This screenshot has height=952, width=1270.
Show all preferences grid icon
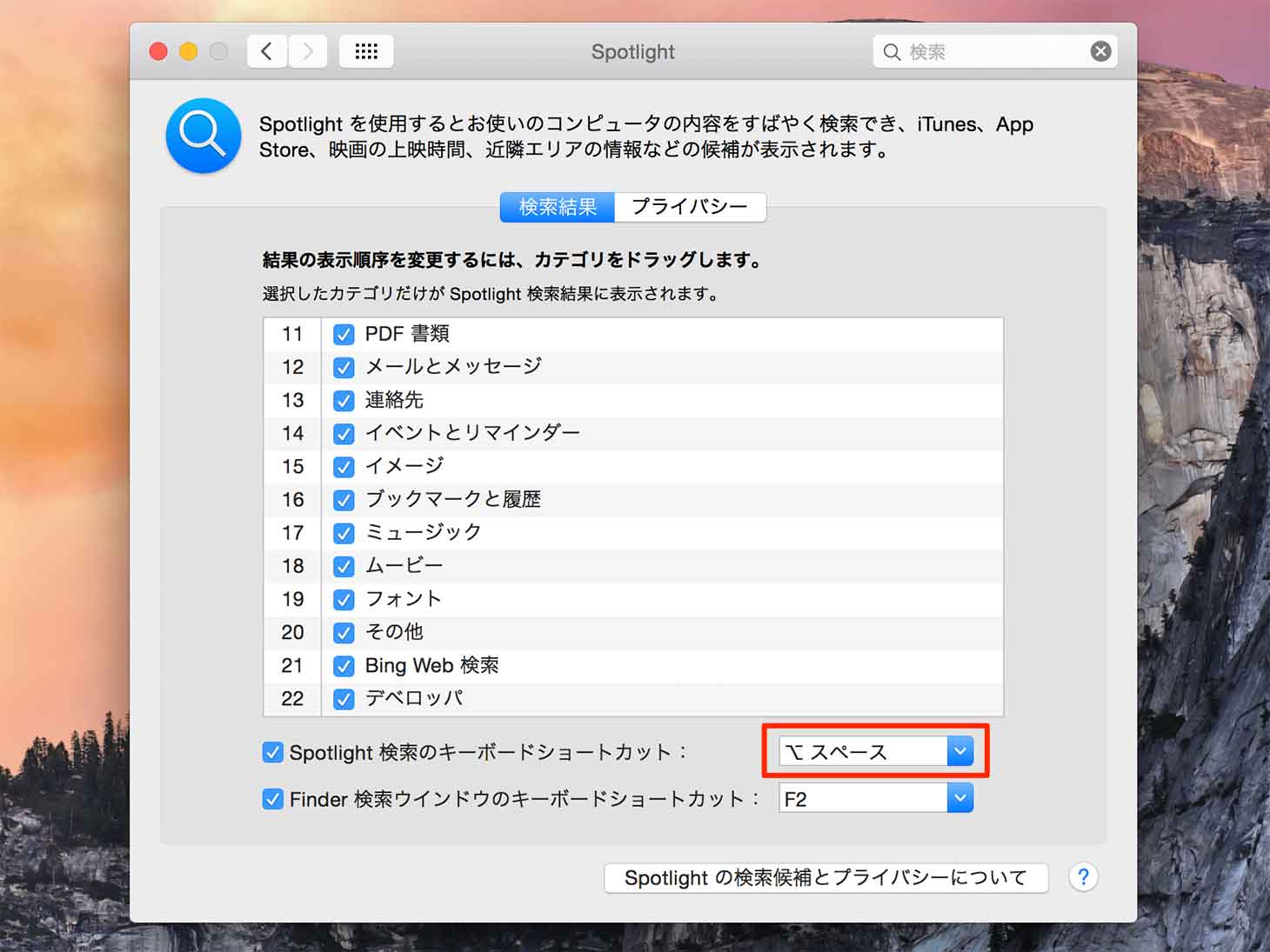click(x=366, y=51)
